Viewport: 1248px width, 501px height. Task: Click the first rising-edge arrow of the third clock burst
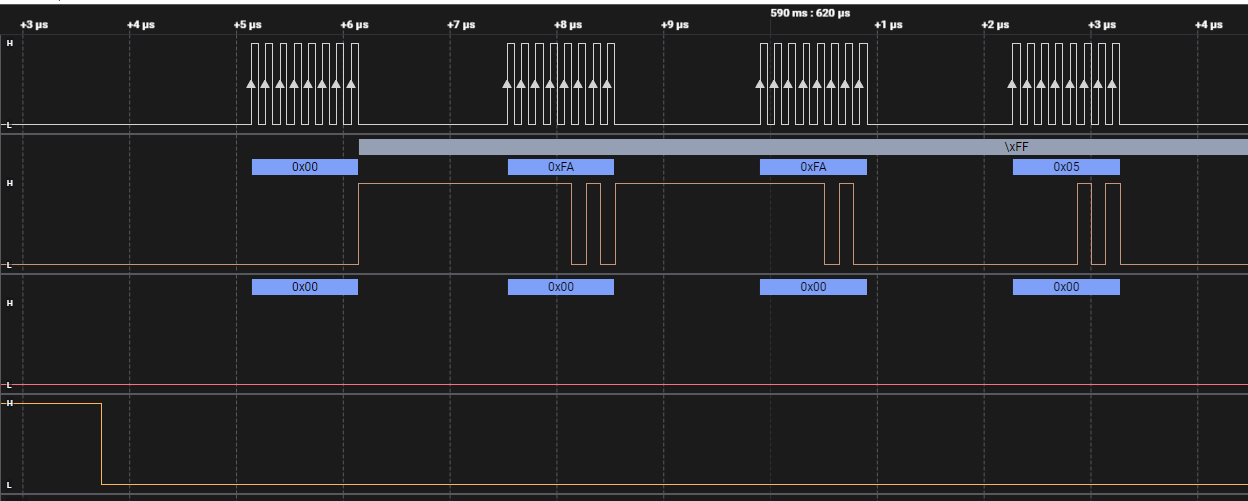point(760,84)
